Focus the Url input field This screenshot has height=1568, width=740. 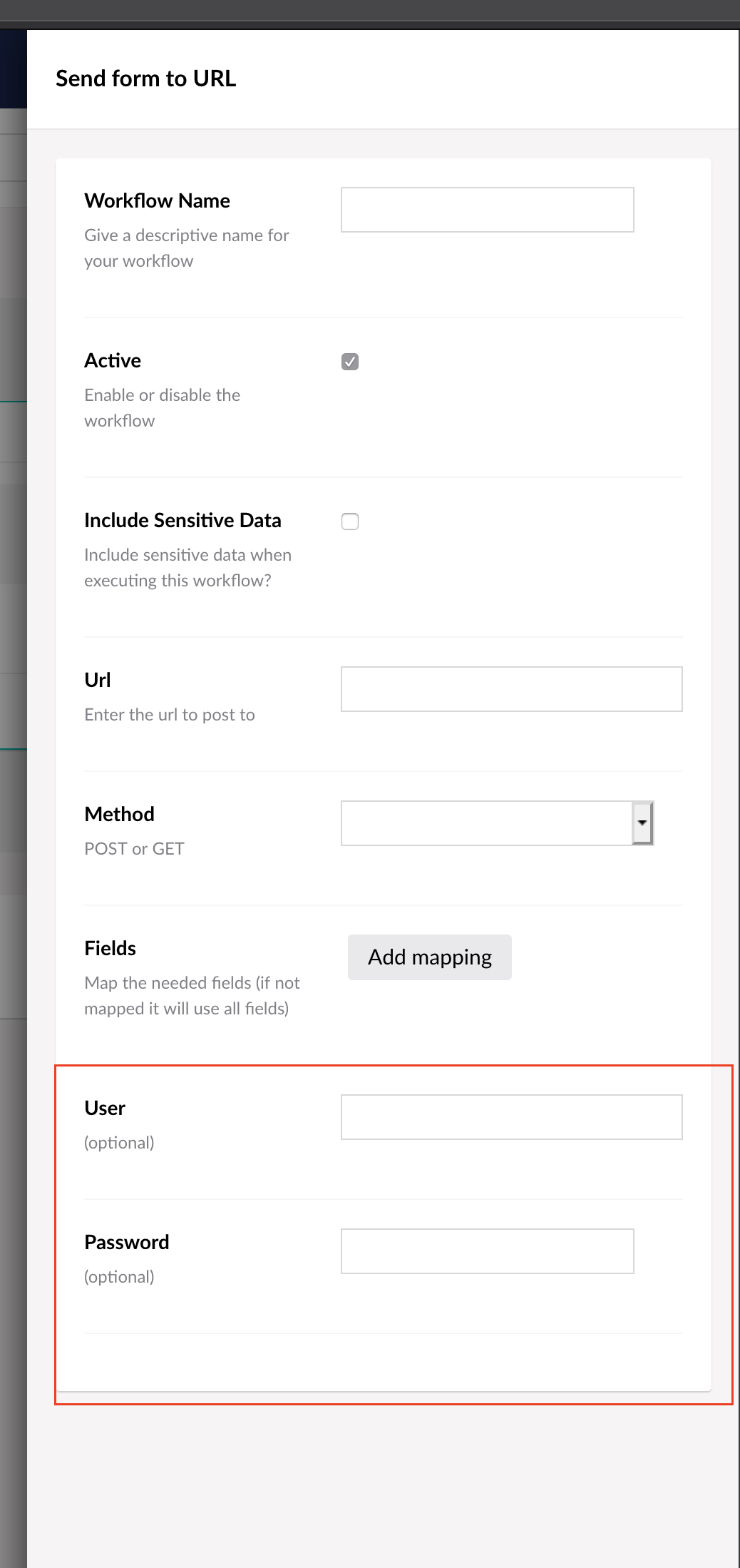coord(511,688)
